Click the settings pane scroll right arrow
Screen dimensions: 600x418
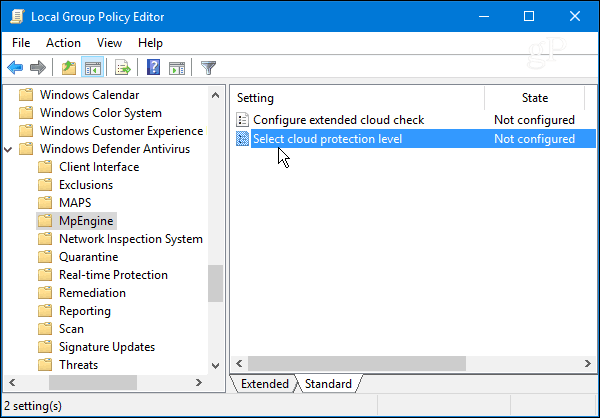tap(588, 363)
